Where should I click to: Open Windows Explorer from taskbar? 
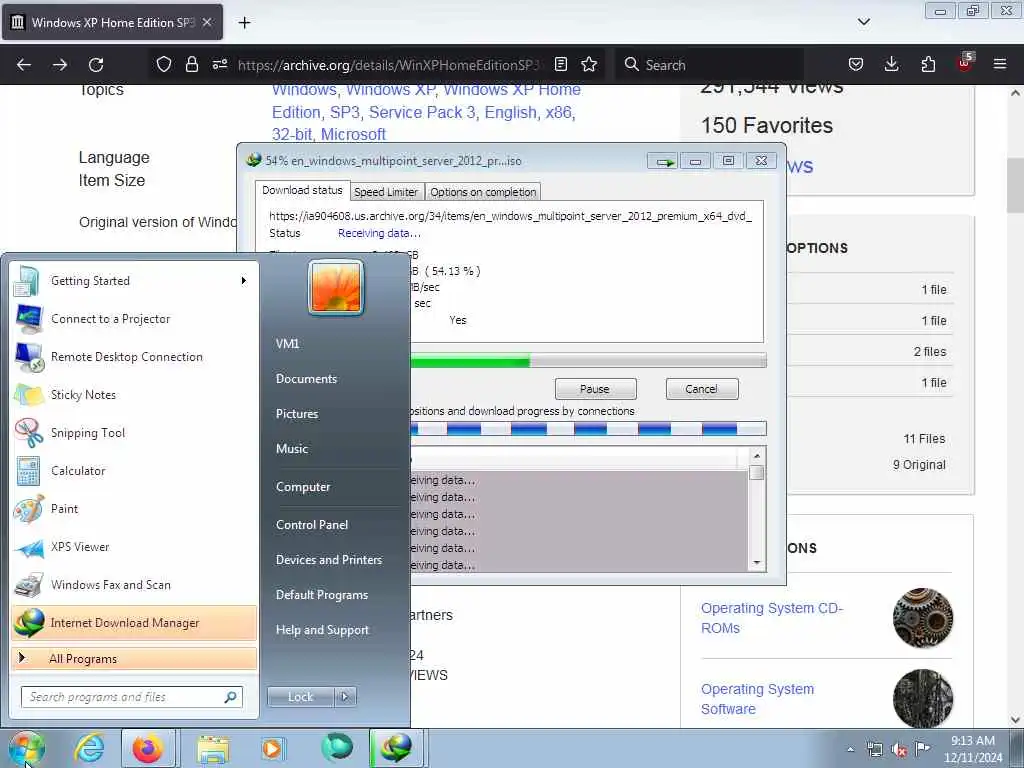coord(213,748)
